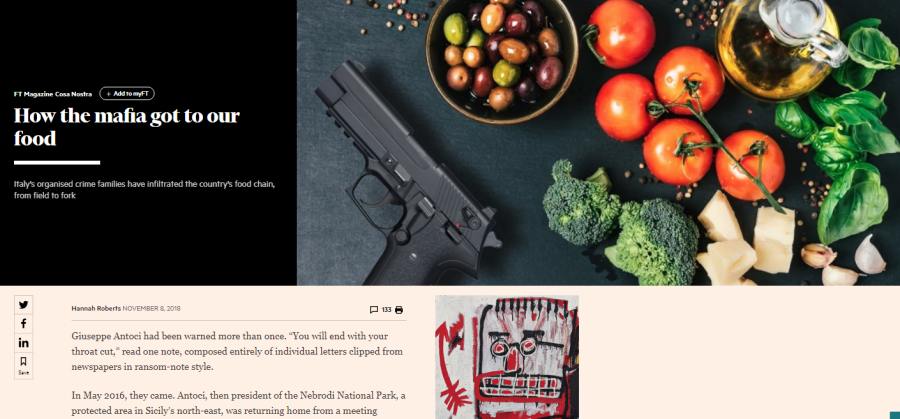Share the article on LinkedIn
The width and height of the screenshot is (900, 419).
point(24,343)
